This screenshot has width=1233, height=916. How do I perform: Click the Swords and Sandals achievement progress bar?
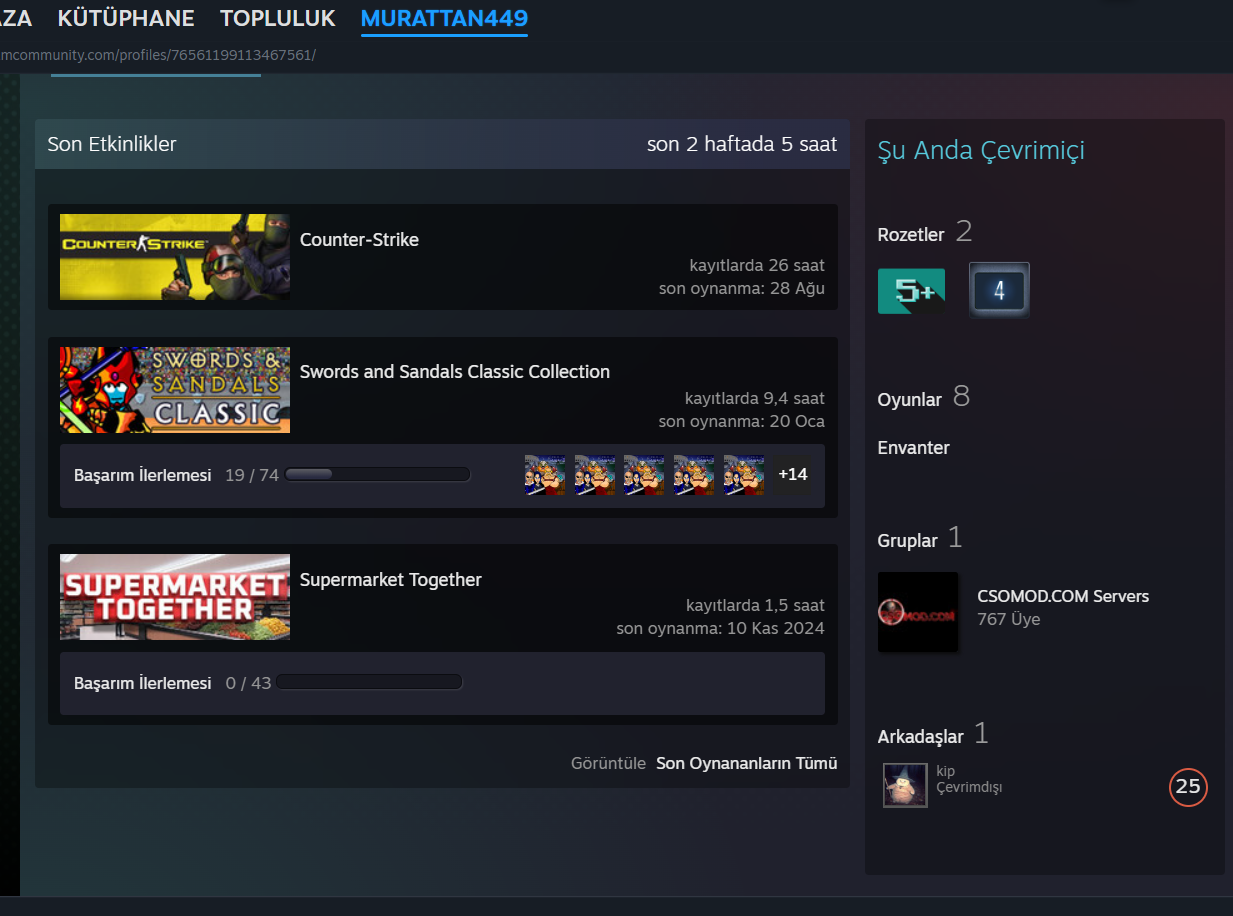click(x=377, y=475)
